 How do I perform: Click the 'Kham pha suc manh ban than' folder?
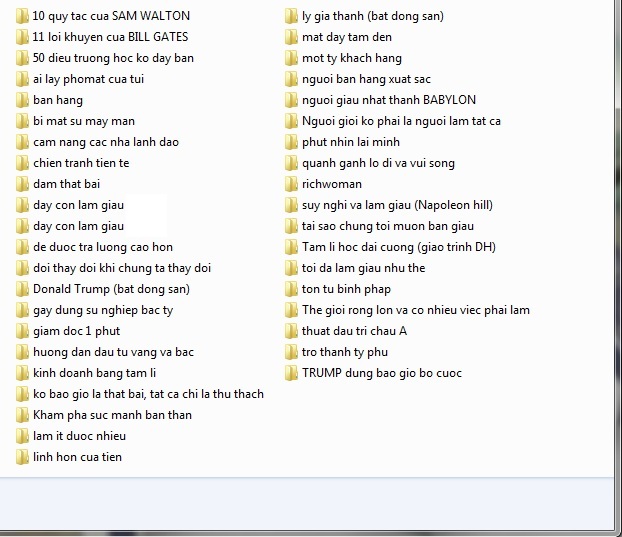(x=112, y=415)
